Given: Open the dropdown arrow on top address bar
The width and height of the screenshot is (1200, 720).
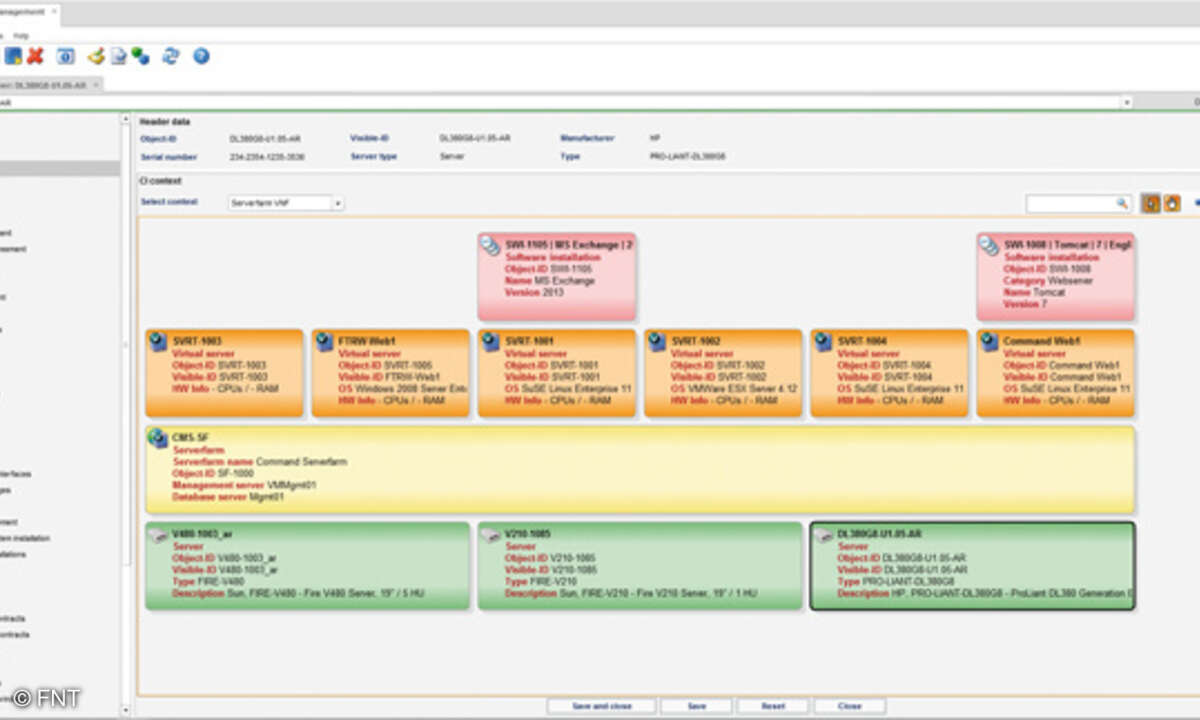Looking at the screenshot, I should click(1127, 102).
